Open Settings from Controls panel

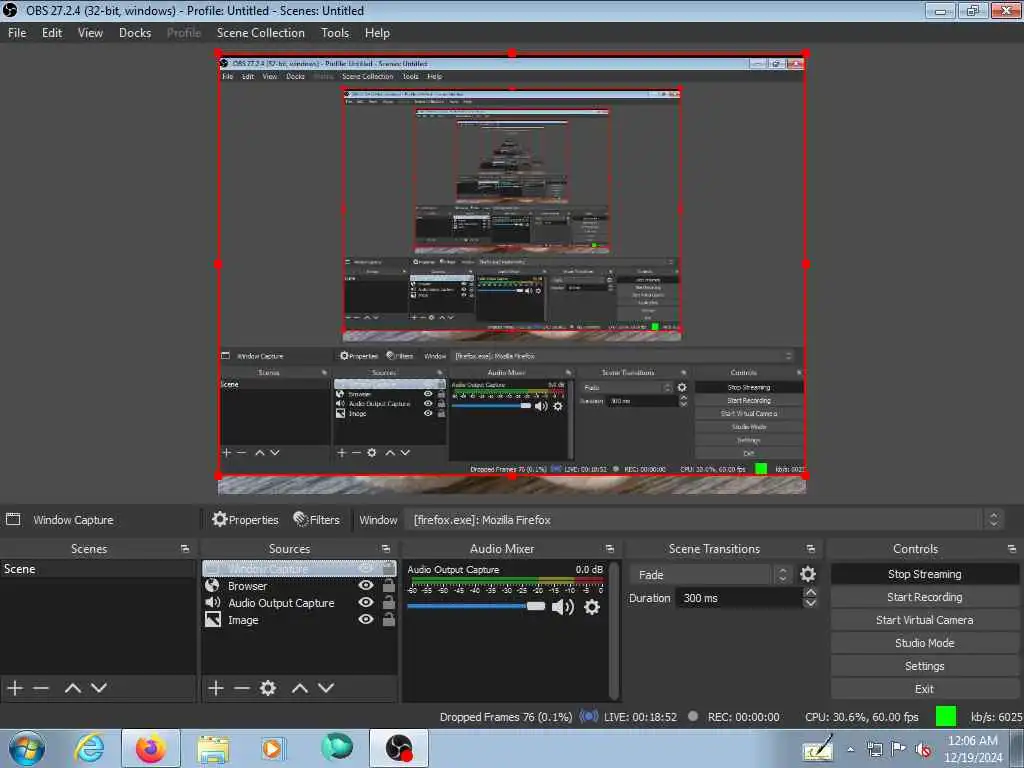tap(924, 665)
